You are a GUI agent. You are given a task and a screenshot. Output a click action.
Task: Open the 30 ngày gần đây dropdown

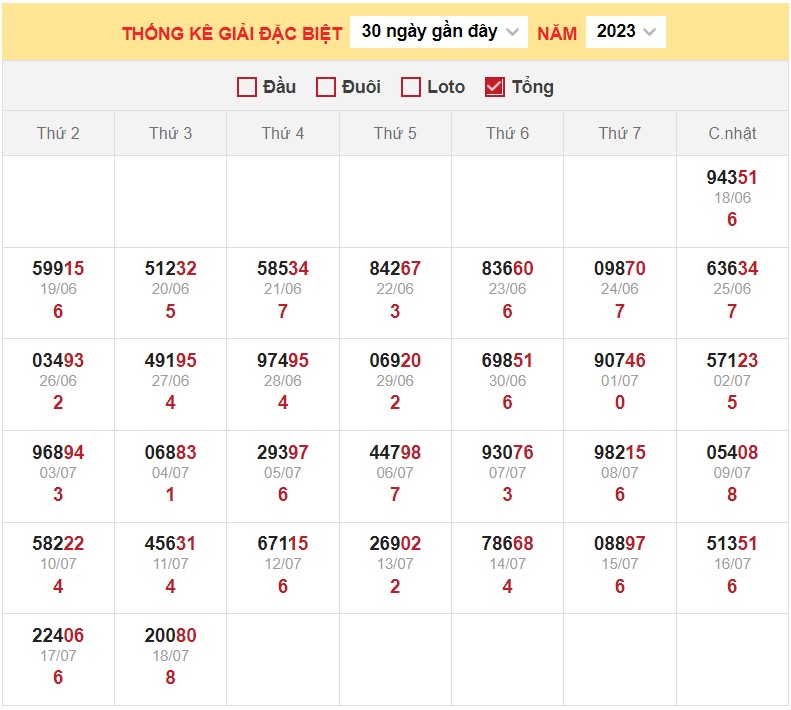click(x=439, y=32)
